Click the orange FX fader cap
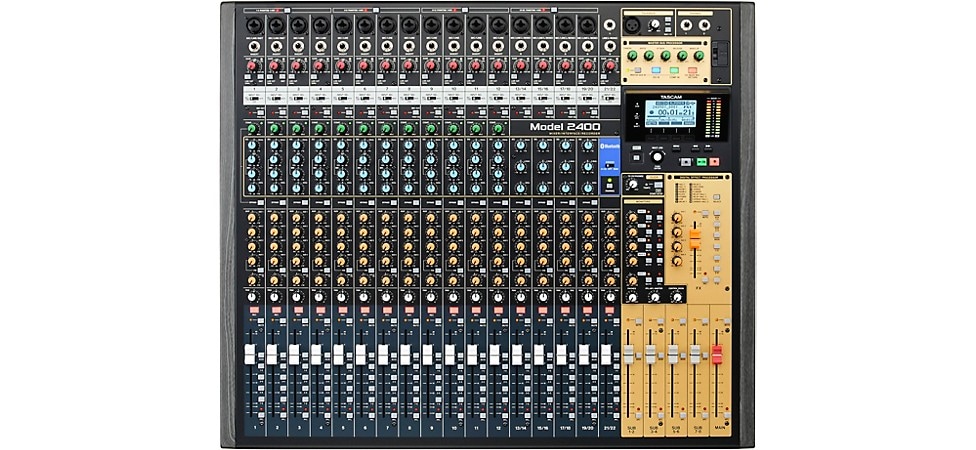Screen dimensions: 976x450 click(695, 240)
